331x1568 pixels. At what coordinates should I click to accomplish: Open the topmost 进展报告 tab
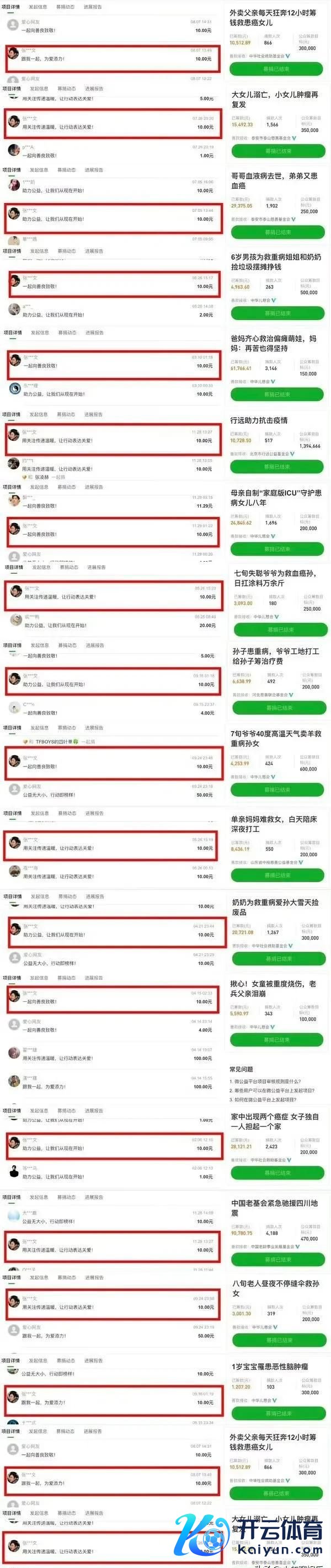coord(93,7)
